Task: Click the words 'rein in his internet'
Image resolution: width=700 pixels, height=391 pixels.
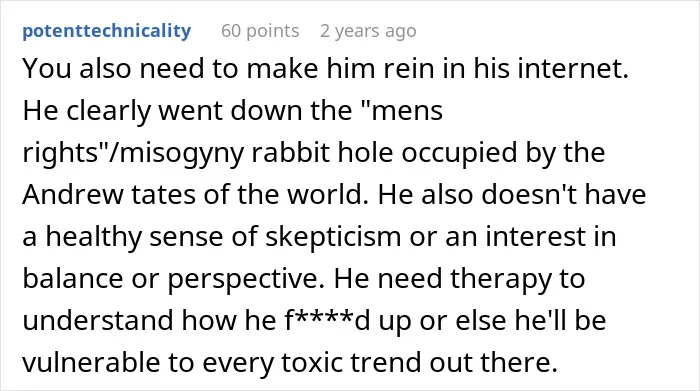Action: click(x=492, y=69)
